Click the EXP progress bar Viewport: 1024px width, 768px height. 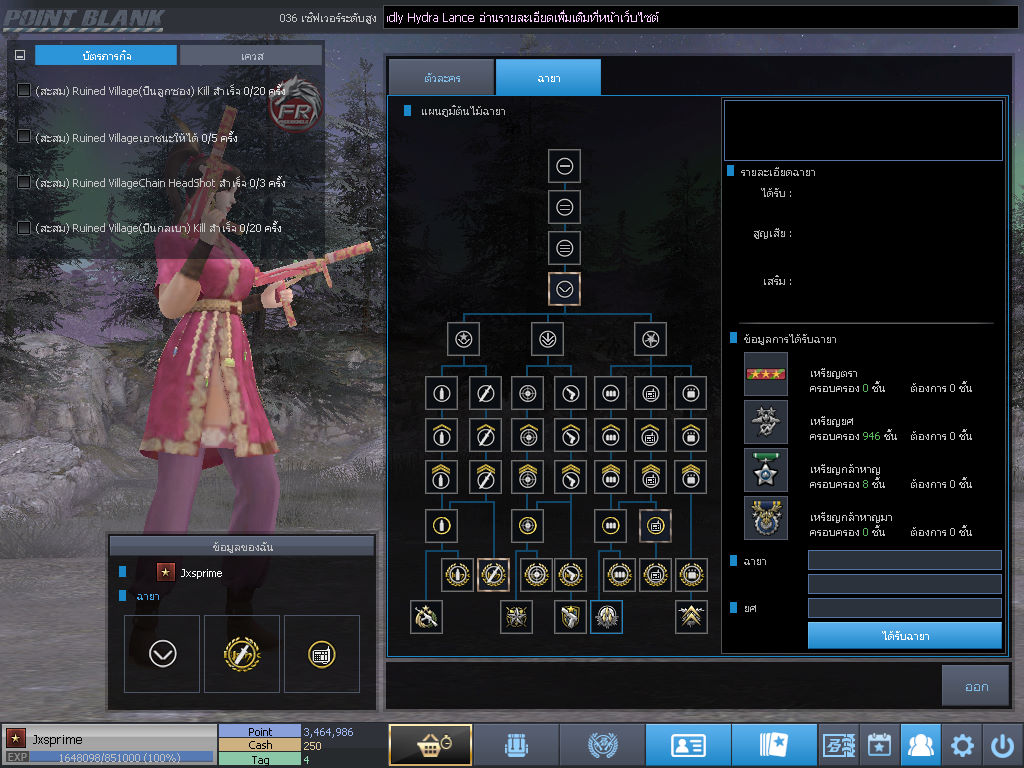[x=121, y=758]
